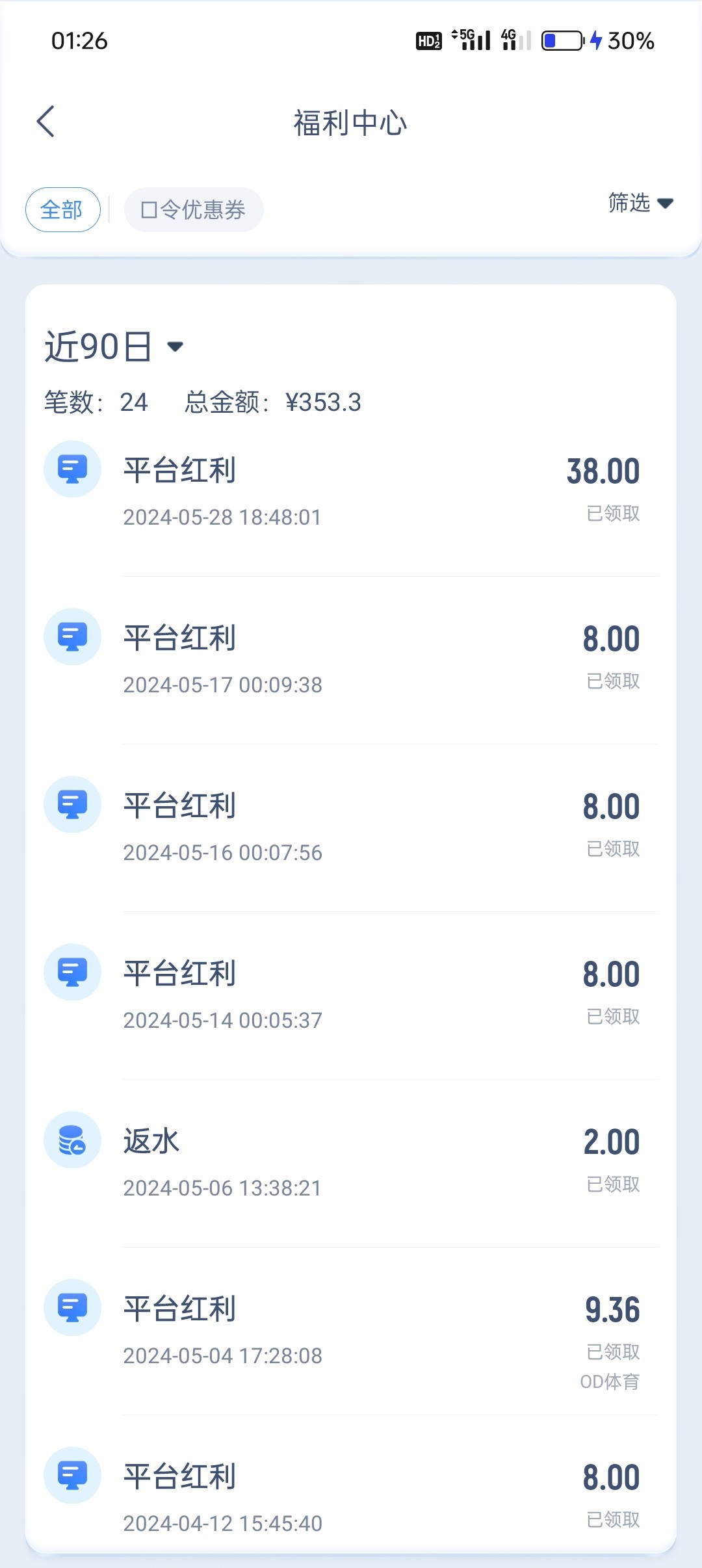Tap icon for 2024-04-12 platform bonus

[x=72, y=1476]
